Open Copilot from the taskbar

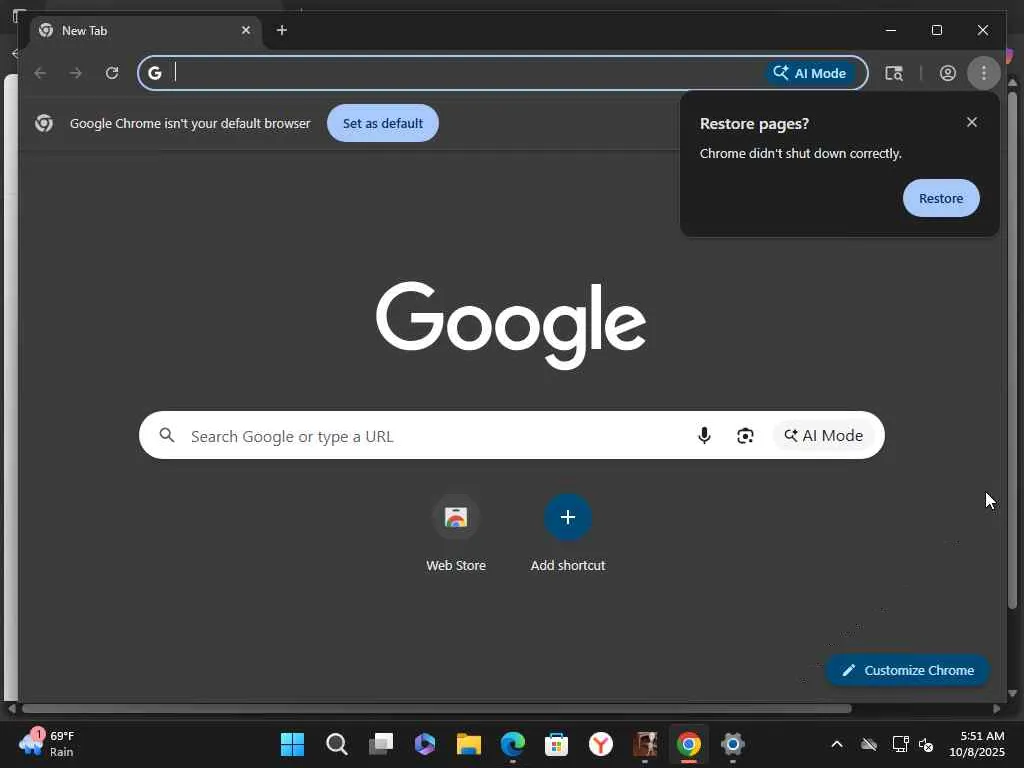click(x=424, y=744)
